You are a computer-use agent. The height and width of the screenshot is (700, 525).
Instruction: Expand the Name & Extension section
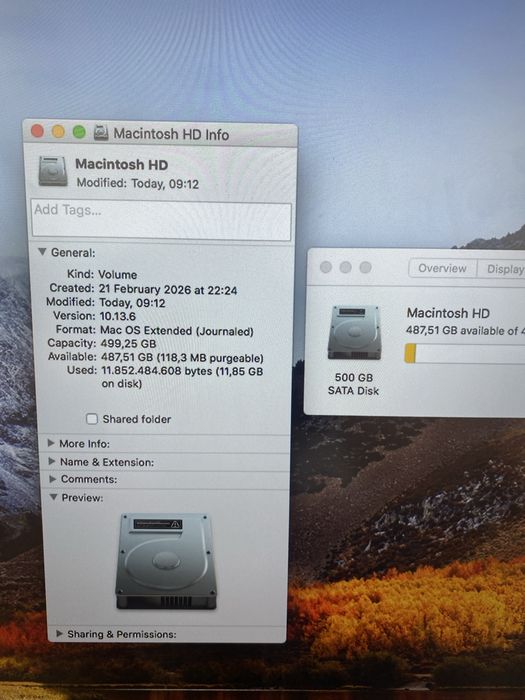click(x=52, y=461)
